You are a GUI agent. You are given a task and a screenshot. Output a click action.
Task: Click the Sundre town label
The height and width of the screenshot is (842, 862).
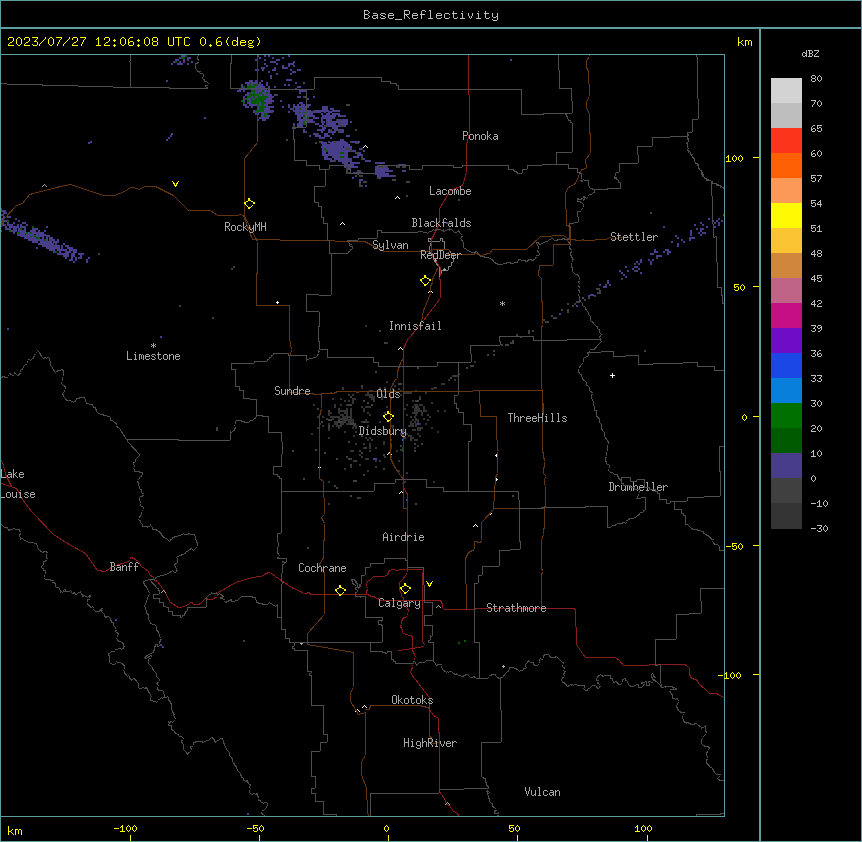coord(292,391)
